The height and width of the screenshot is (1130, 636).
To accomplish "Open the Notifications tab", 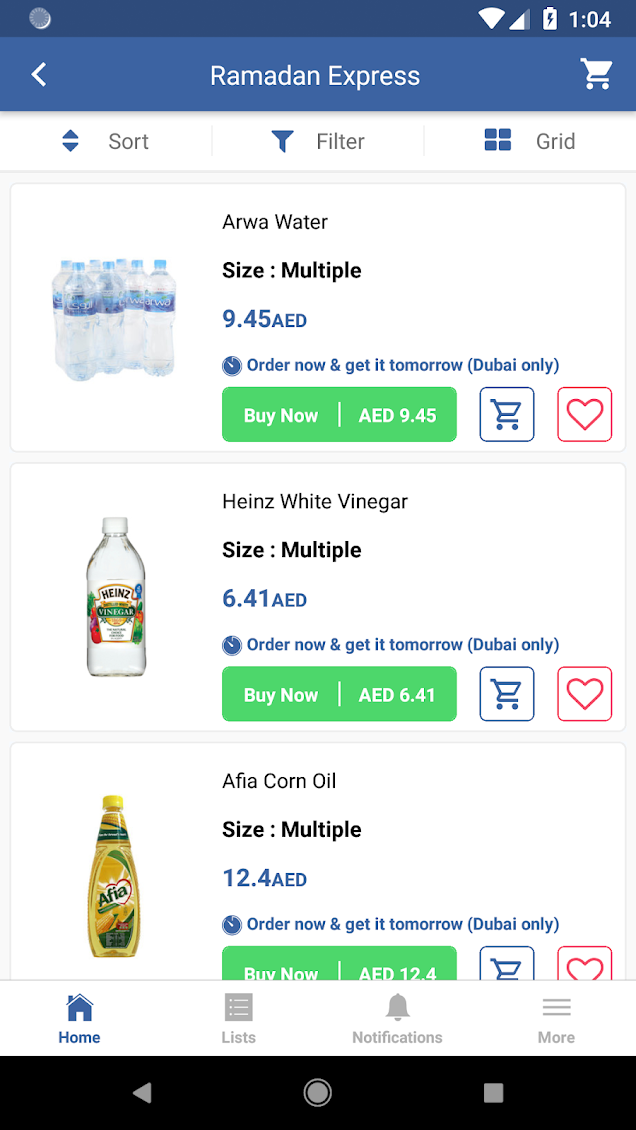I will coord(397,1018).
